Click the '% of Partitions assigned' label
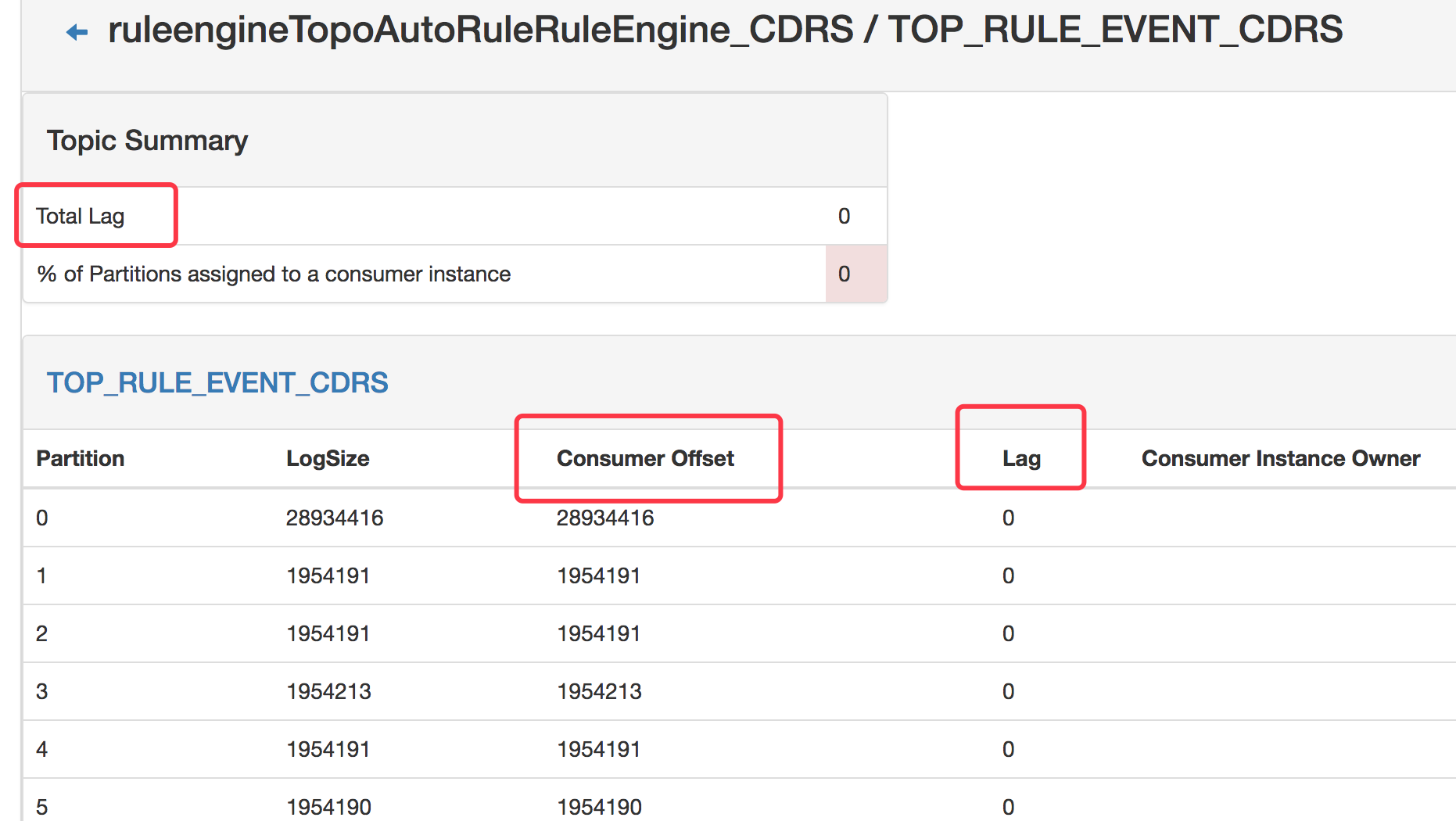This screenshot has width=1456, height=821. (x=274, y=274)
